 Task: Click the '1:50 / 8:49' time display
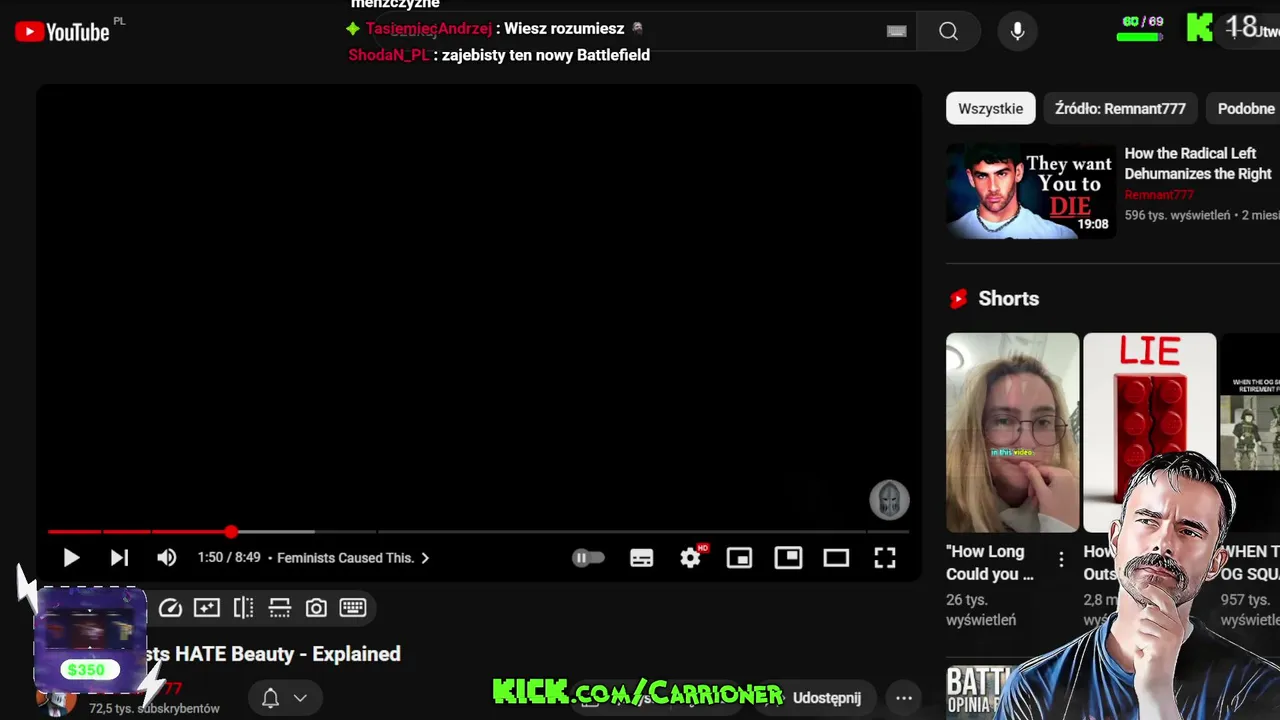point(229,558)
